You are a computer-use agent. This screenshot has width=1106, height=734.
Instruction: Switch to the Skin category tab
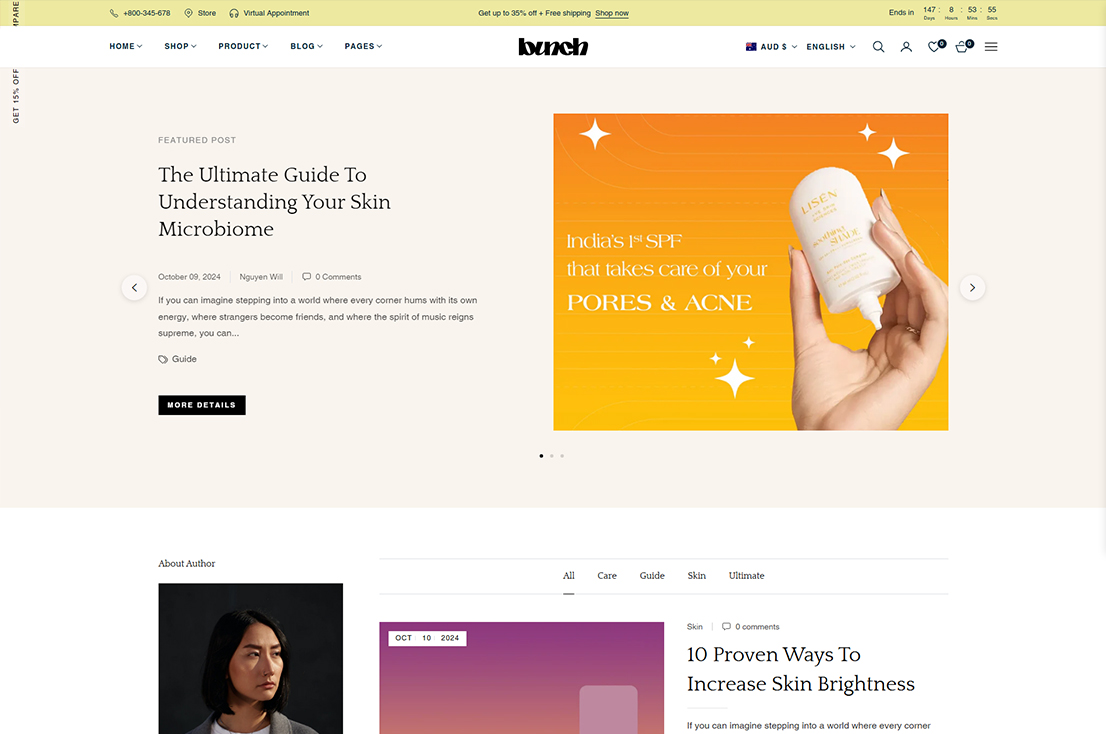click(x=696, y=576)
